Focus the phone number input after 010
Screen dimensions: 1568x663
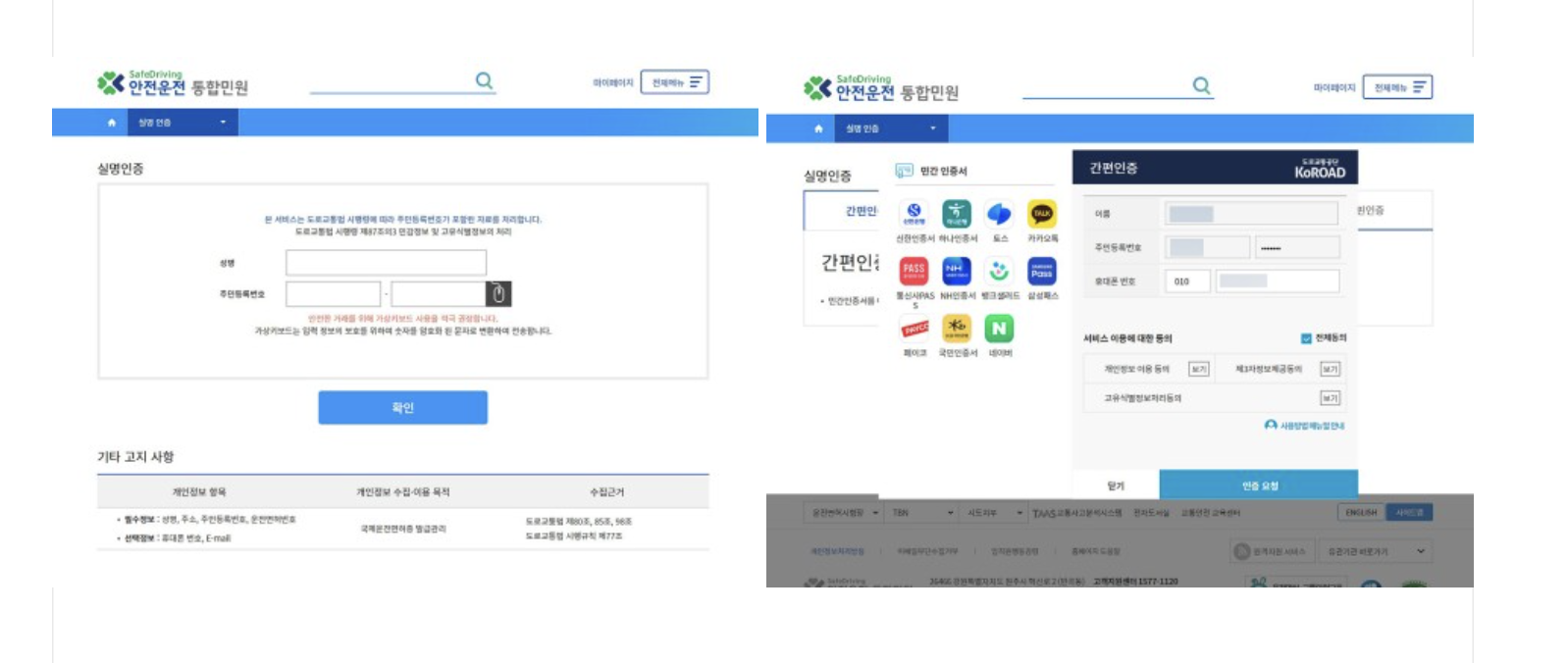[1278, 281]
